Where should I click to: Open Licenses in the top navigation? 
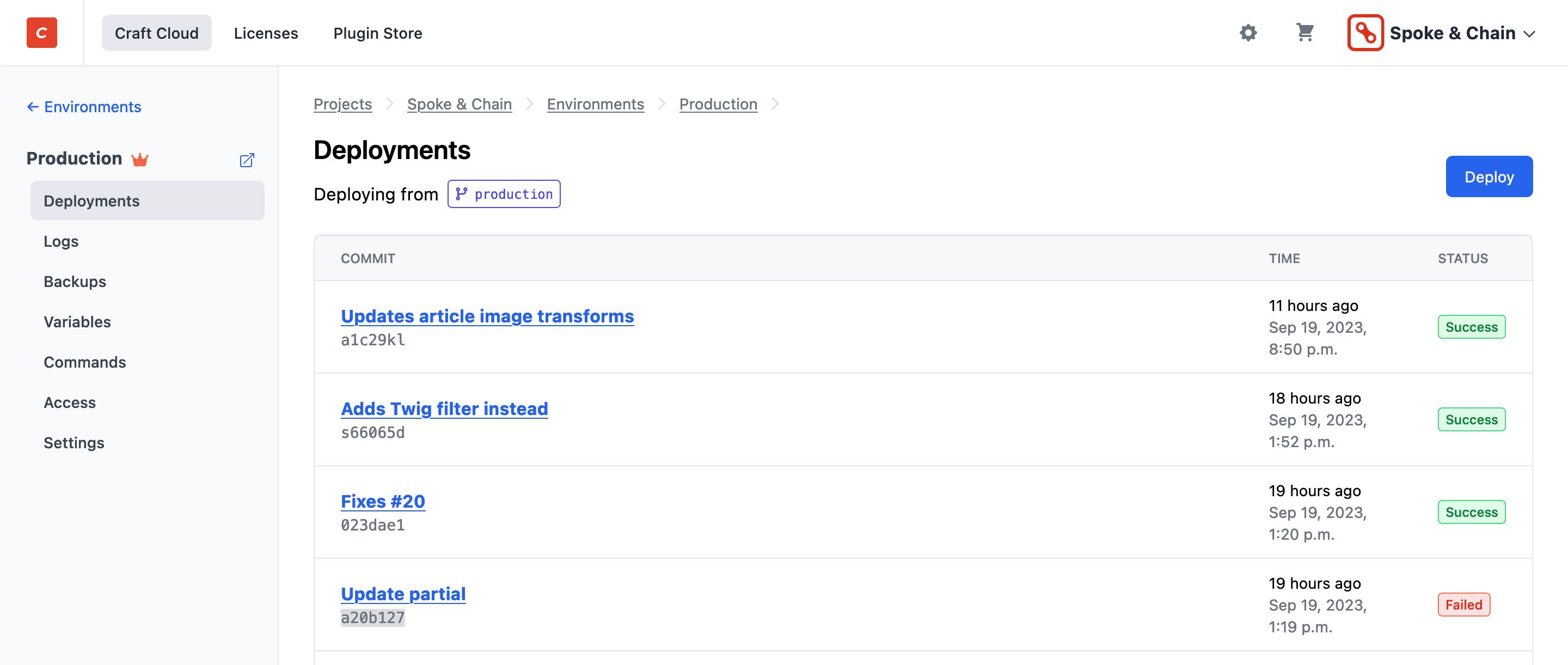[x=266, y=33]
